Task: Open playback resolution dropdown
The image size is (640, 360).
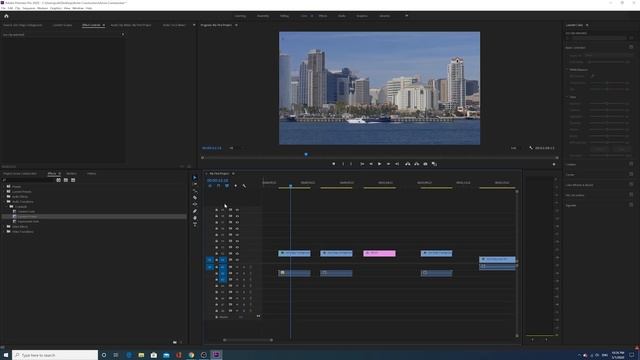Action: 514,148
